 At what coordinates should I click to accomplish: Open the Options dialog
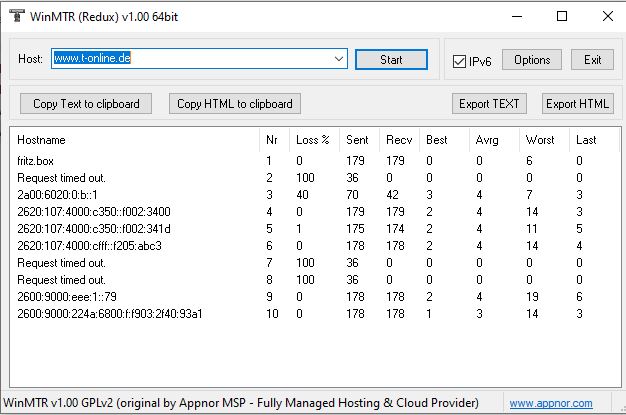click(532, 60)
